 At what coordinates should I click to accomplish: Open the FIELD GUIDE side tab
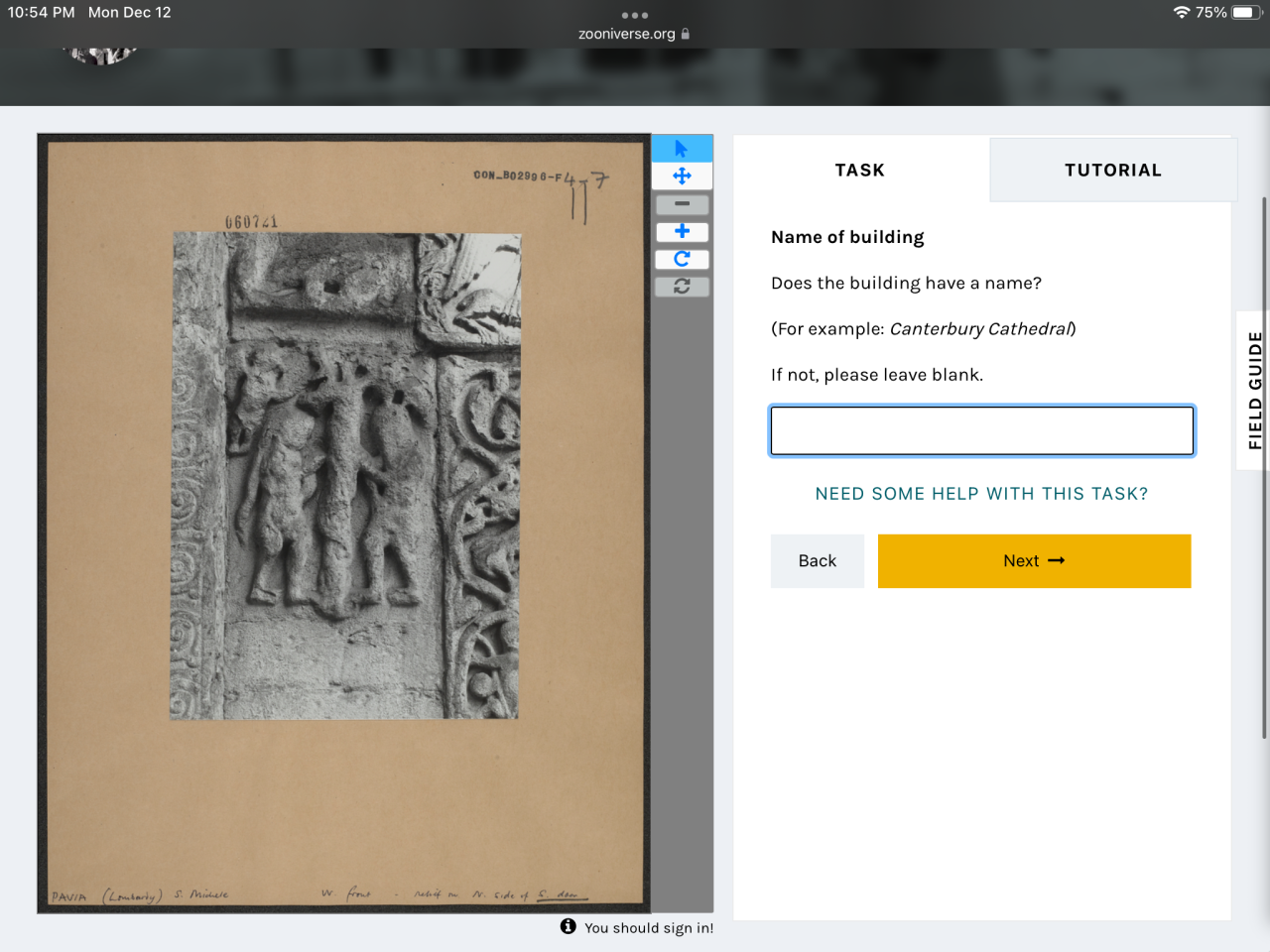1254,390
